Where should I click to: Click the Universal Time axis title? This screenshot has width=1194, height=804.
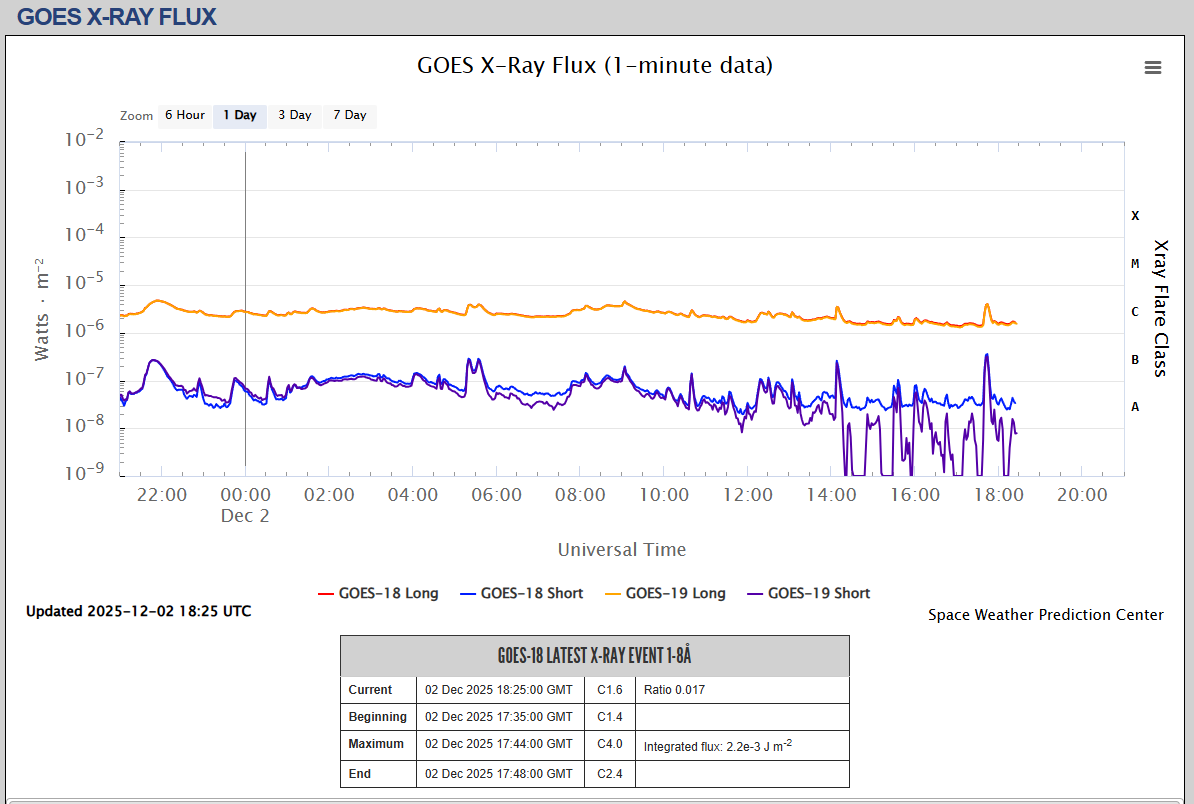[621, 549]
